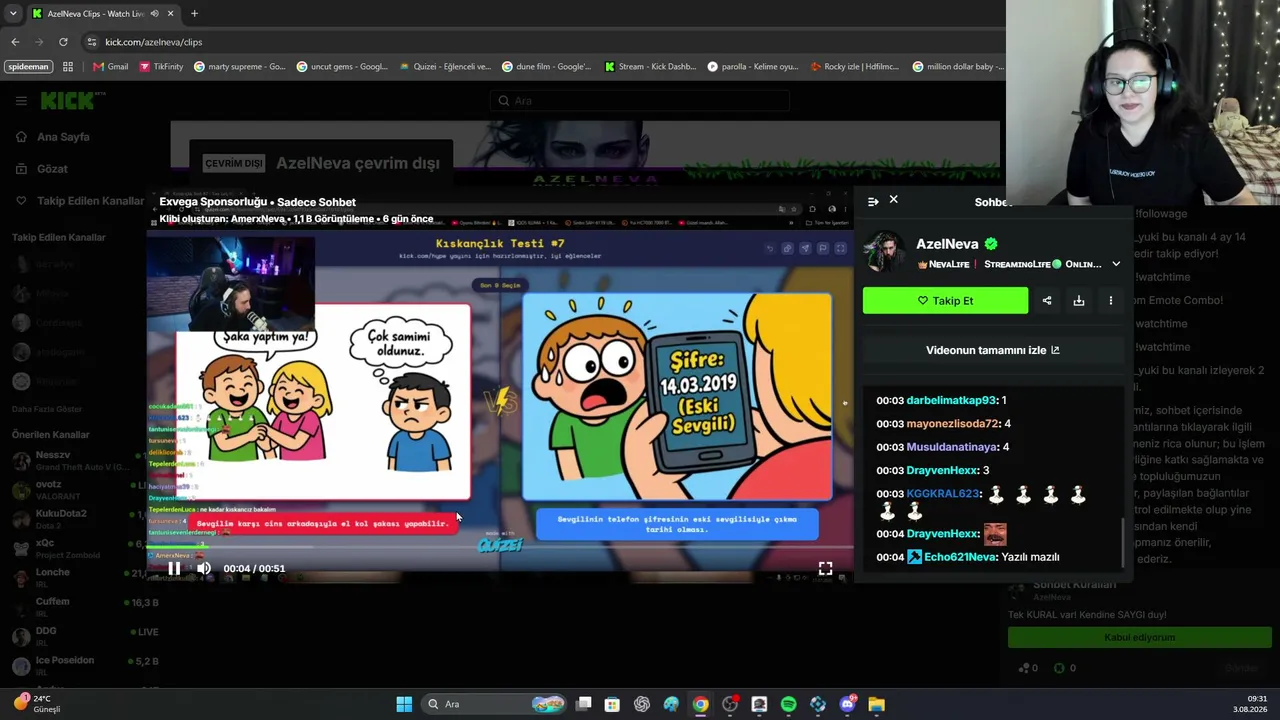Open the tab search dropdown

tap(12, 14)
